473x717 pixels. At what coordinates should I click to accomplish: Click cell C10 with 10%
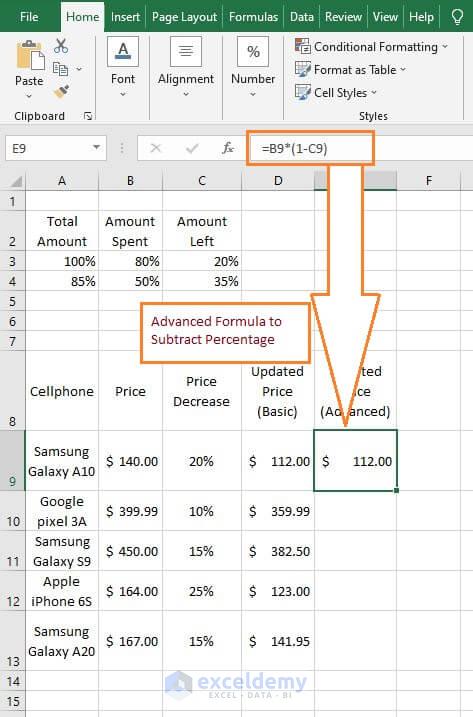202,511
